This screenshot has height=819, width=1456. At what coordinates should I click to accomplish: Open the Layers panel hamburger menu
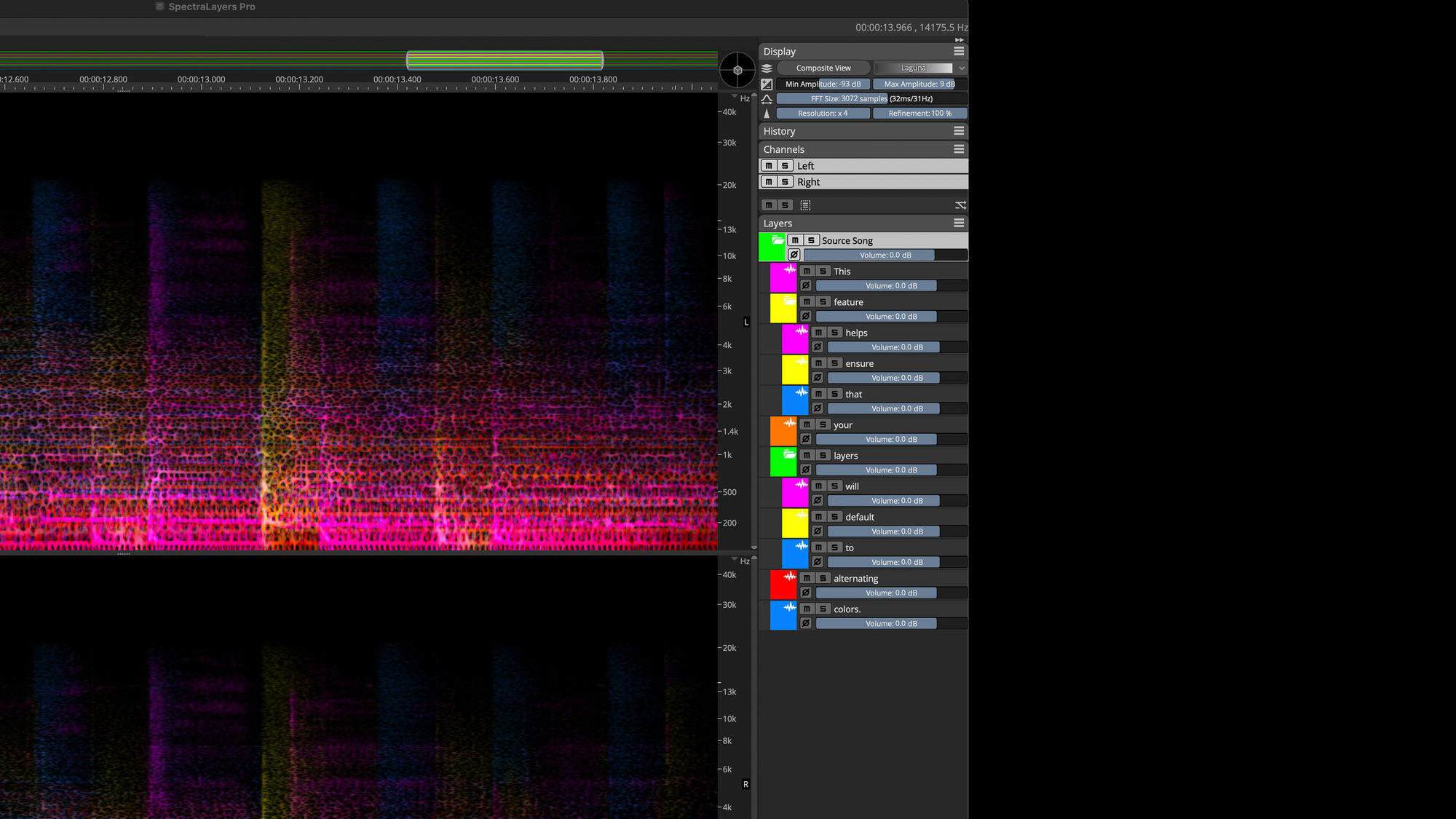(959, 223)
